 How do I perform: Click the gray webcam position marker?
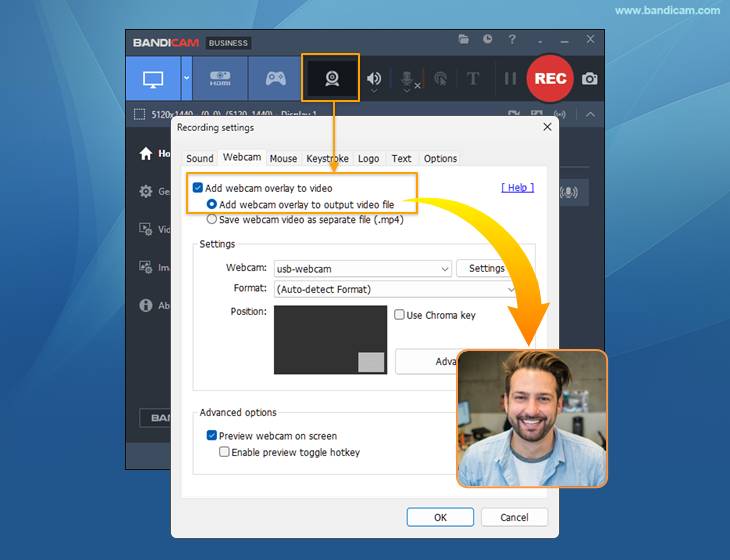click(x=371, y=362)
